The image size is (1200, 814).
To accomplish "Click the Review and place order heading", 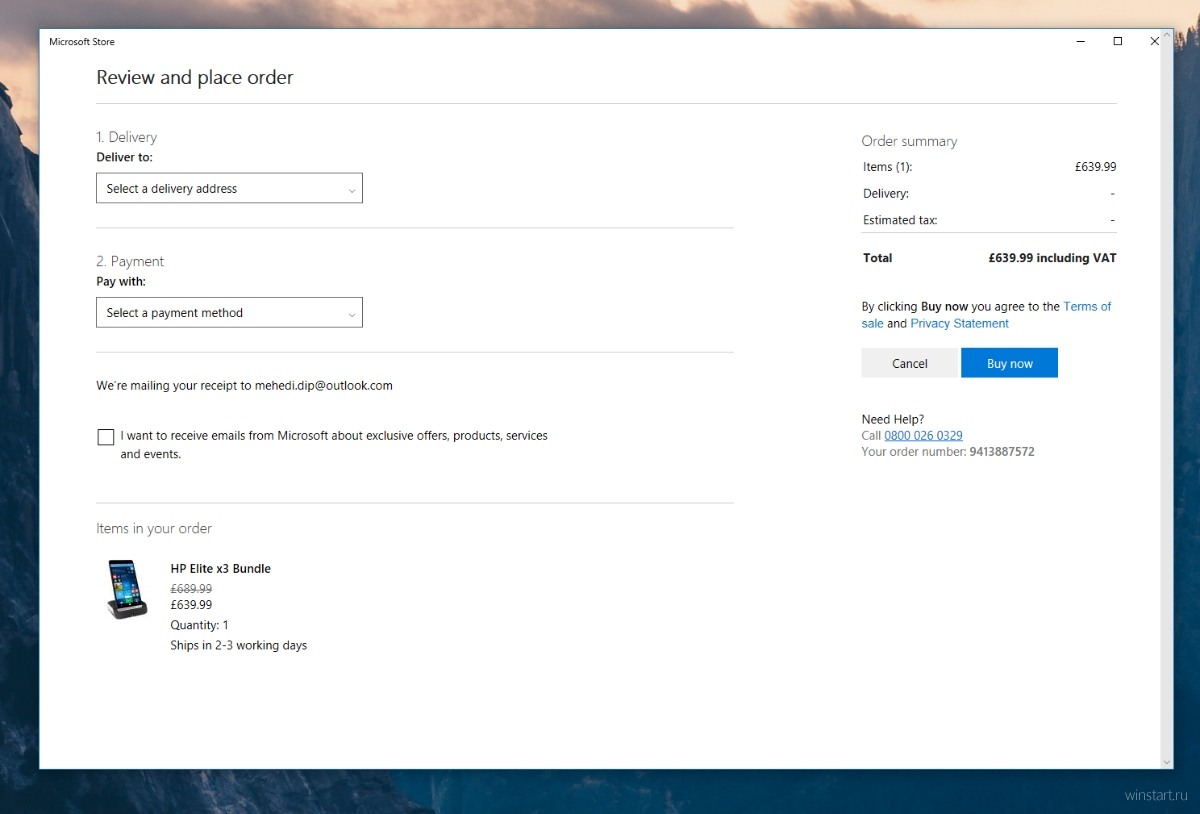I will (x=194, y=77).
